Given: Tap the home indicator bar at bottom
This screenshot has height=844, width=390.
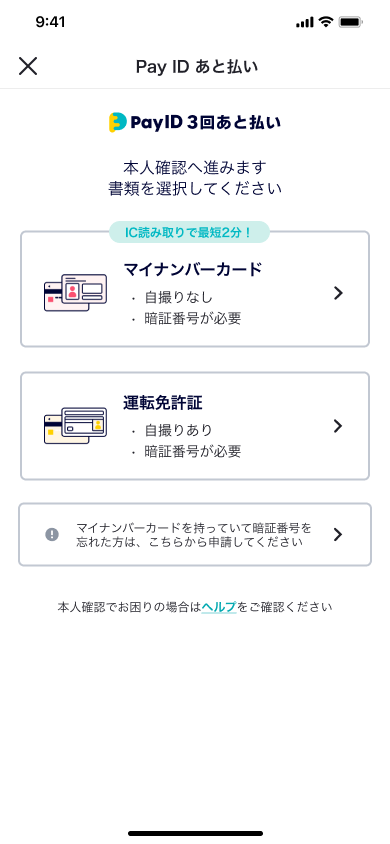Looking at the screenshot, I should tap(195, 833).
